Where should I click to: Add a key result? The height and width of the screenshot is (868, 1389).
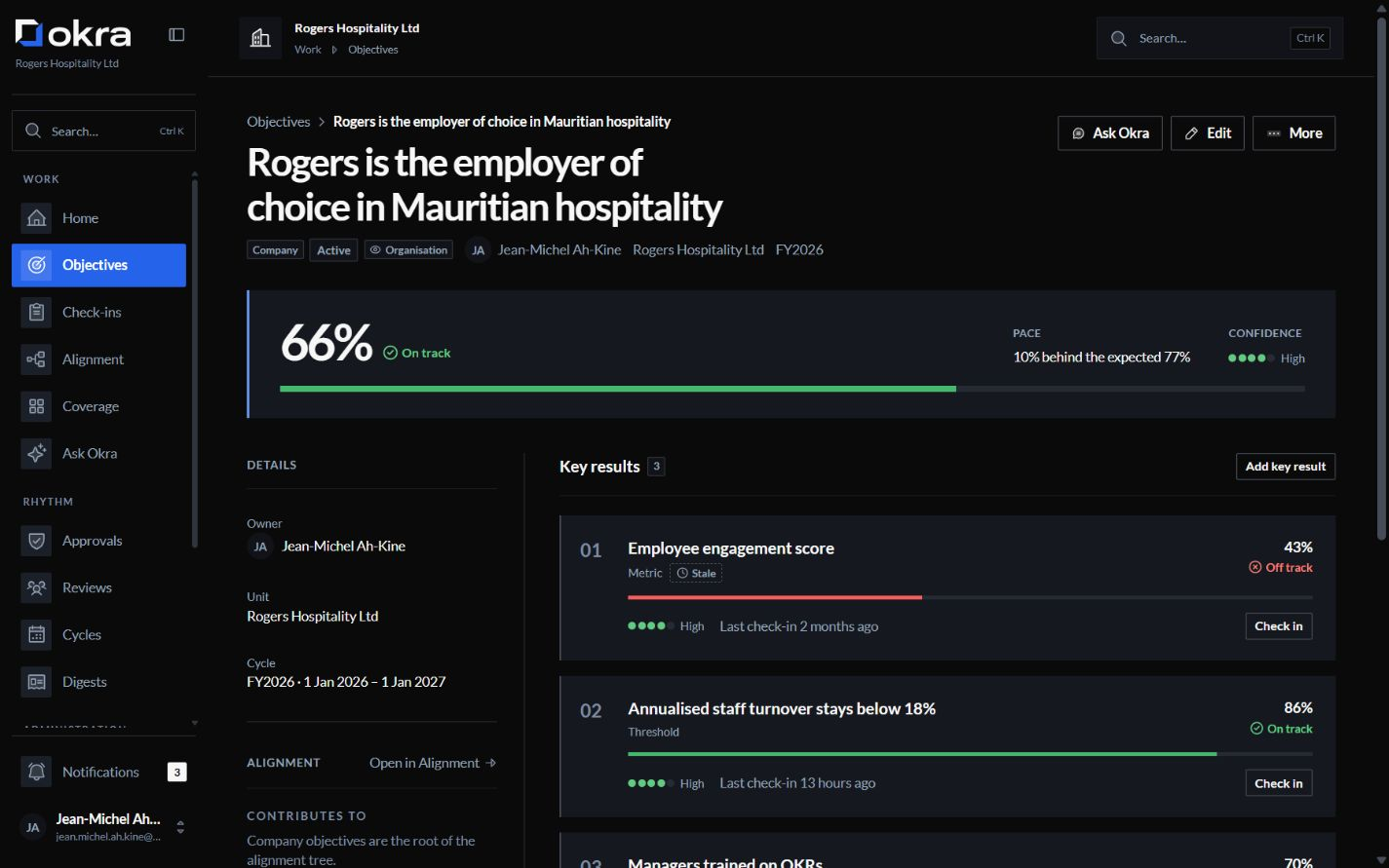click(x=1286, y=467)
